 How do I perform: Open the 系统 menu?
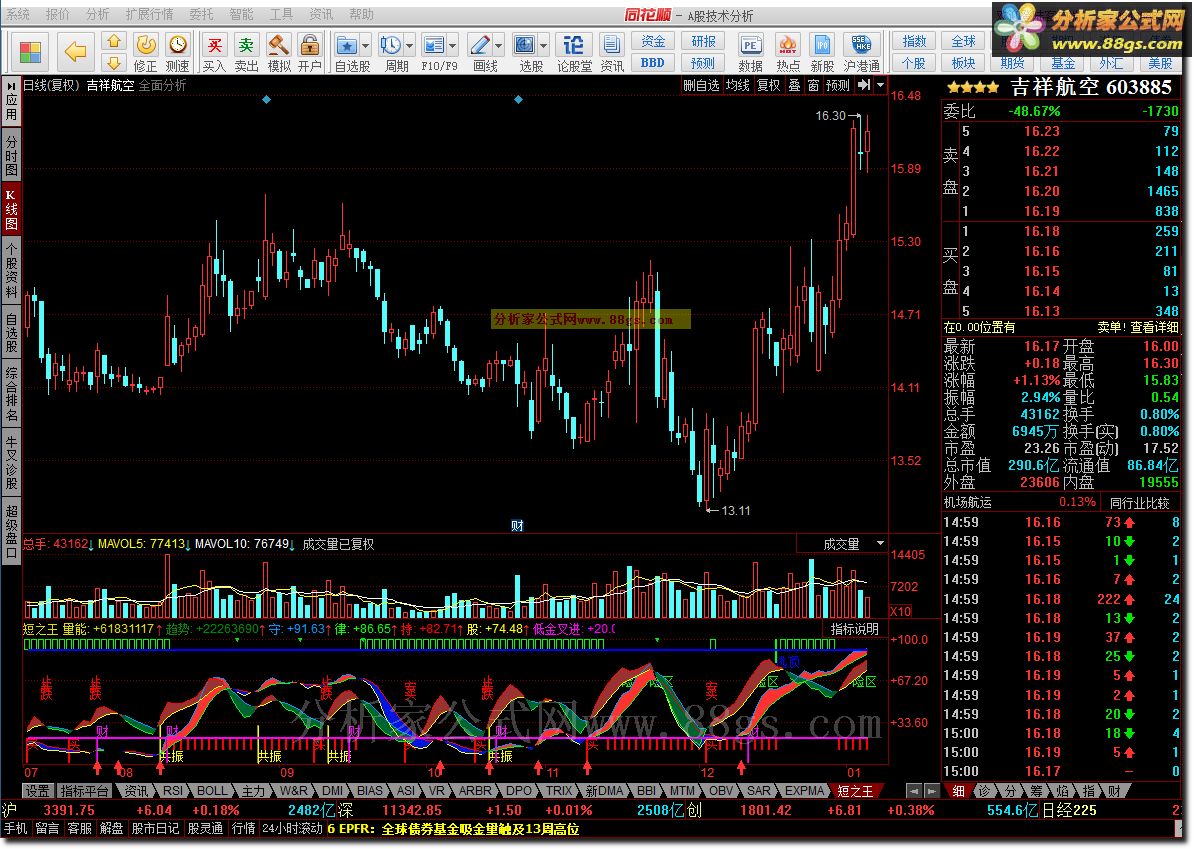click(x=18, y=14)
